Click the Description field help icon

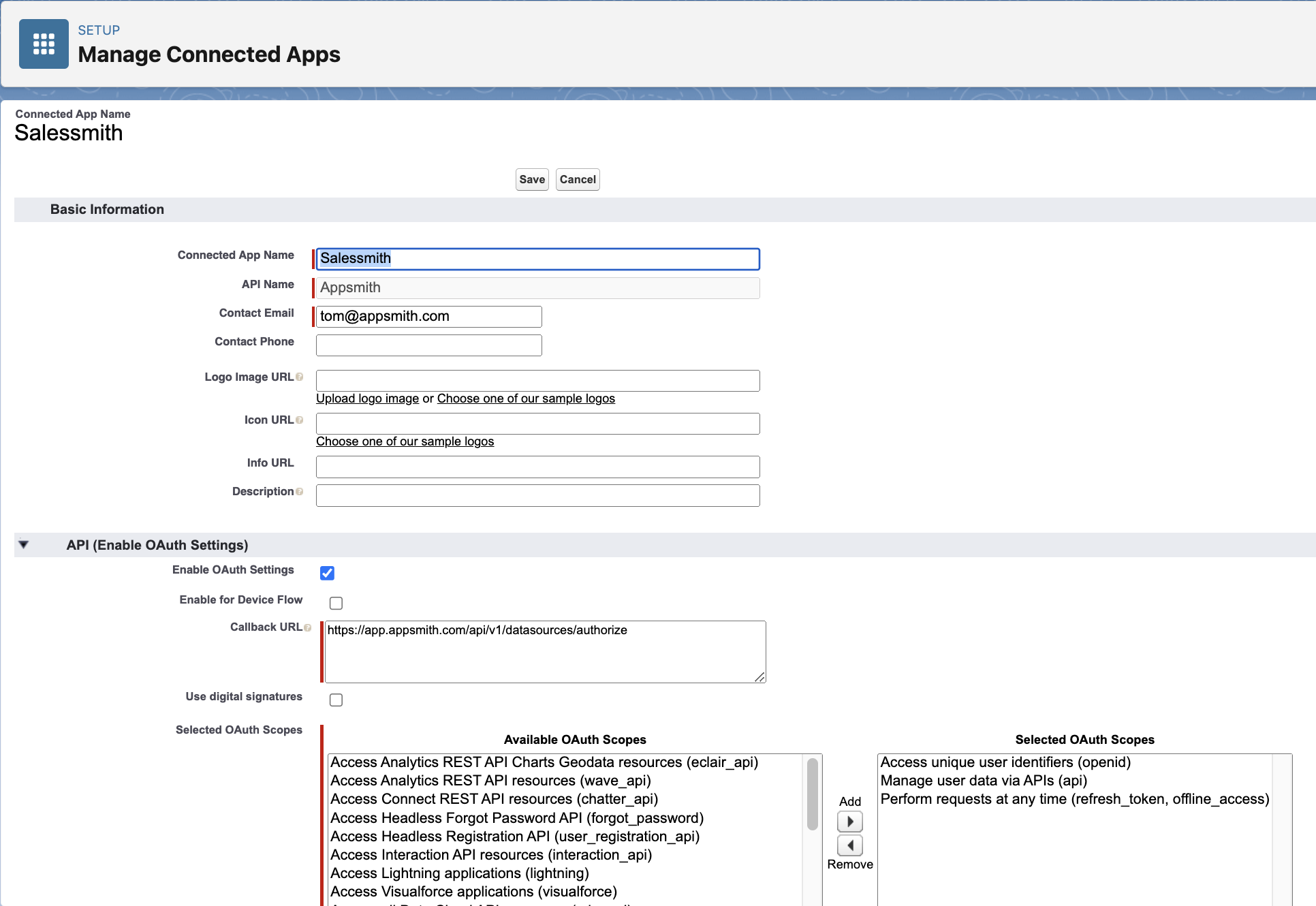point(300,492)
